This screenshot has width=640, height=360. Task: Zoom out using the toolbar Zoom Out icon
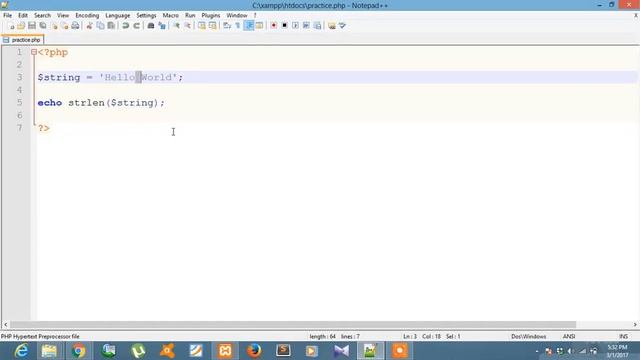pos(187,26)
